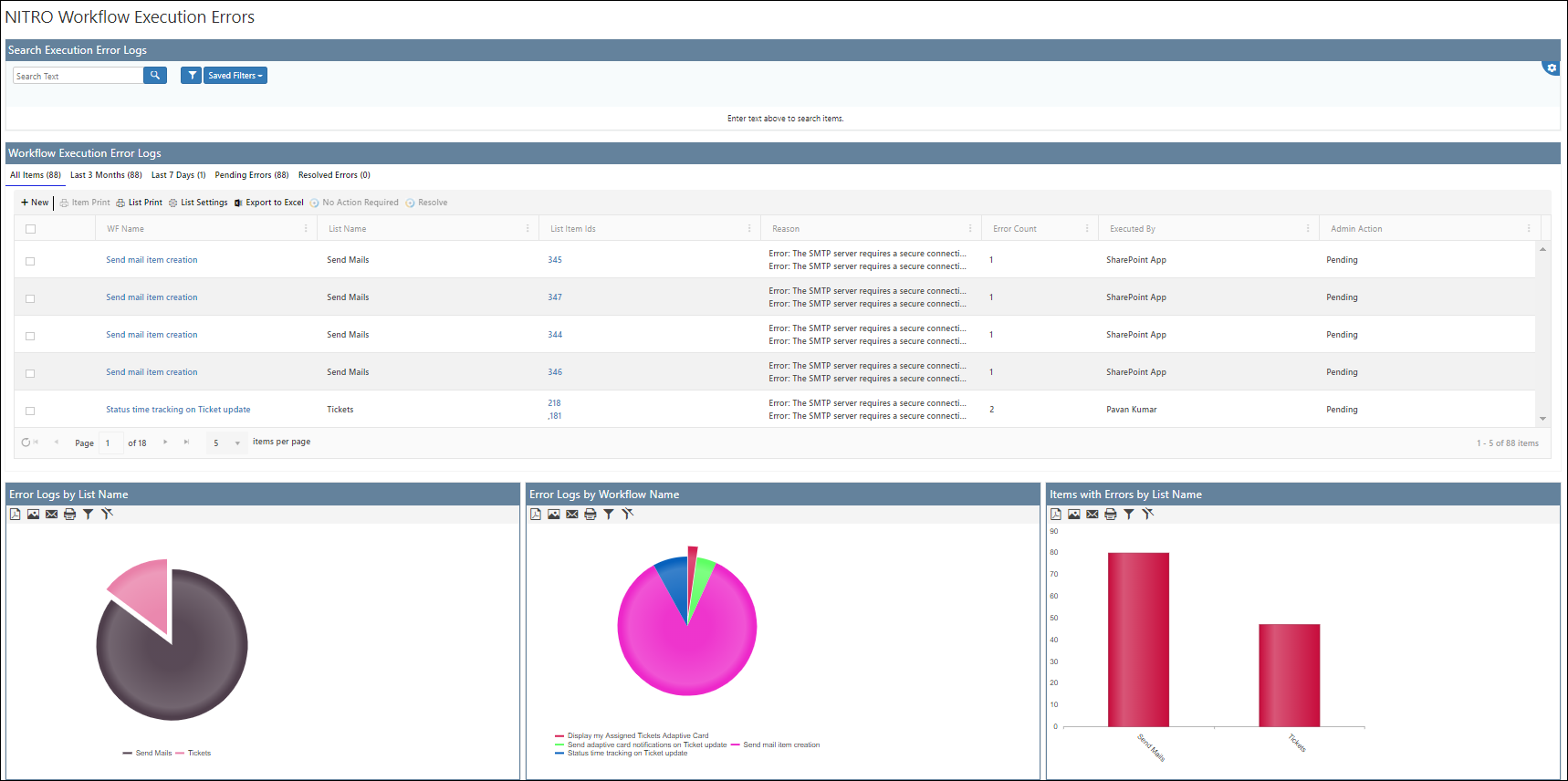The height and width of the screenshot is (781, 1568).
Task: Open Send mail item creation for item 345
Action: click(152, 260)
